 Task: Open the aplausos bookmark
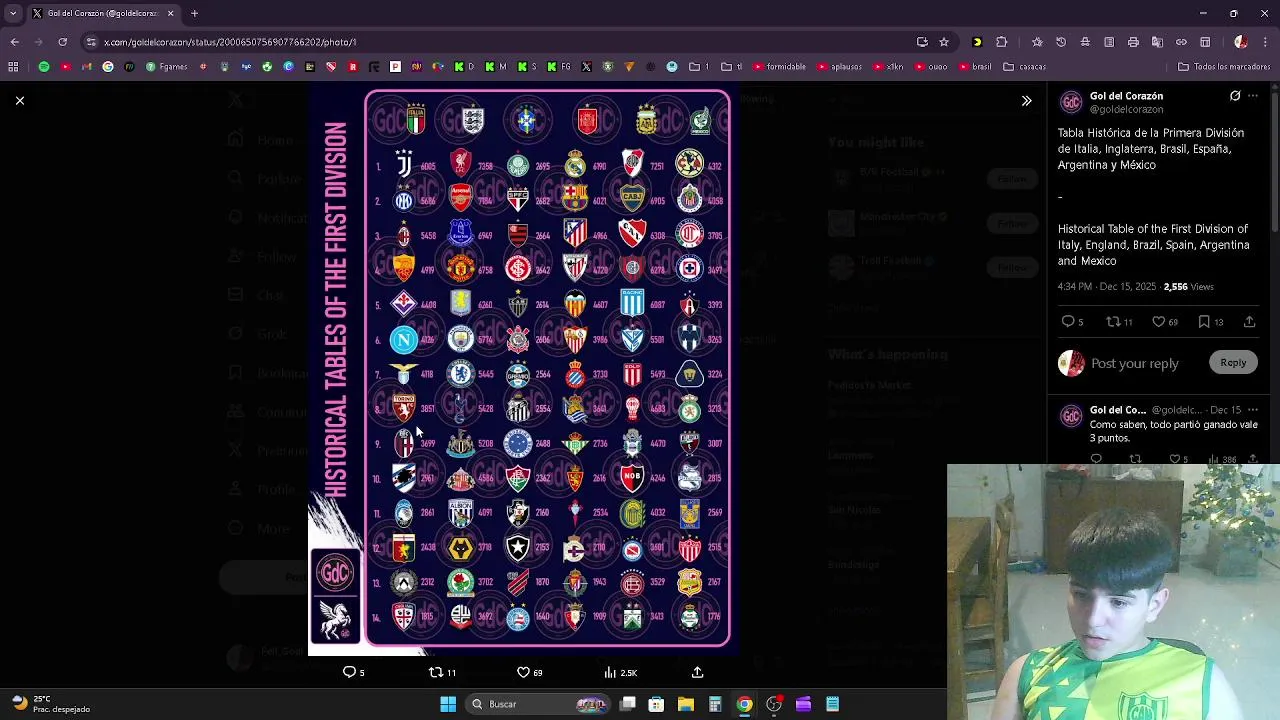[x=839, y=67]
